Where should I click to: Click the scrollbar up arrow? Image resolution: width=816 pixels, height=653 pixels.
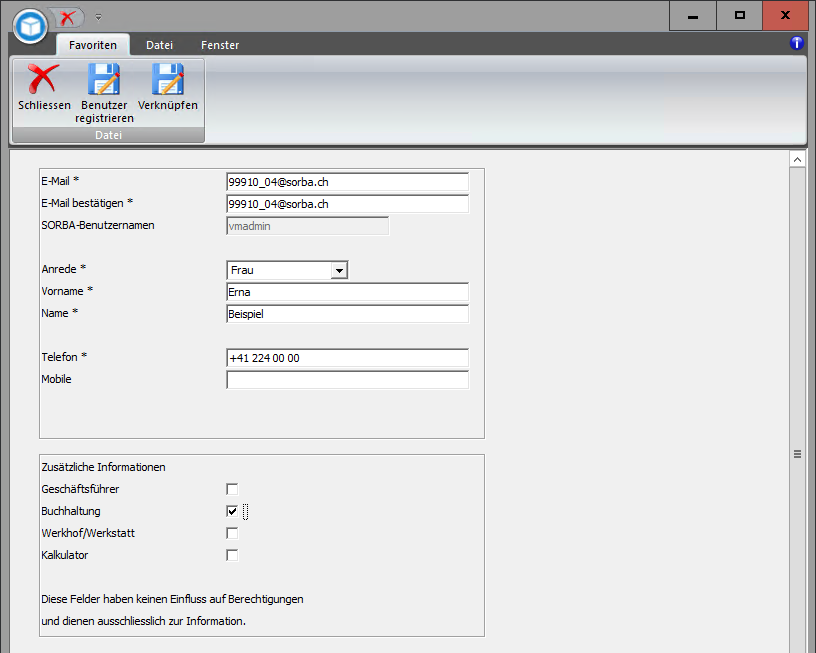pyautogui.click(x=797, y=159)
